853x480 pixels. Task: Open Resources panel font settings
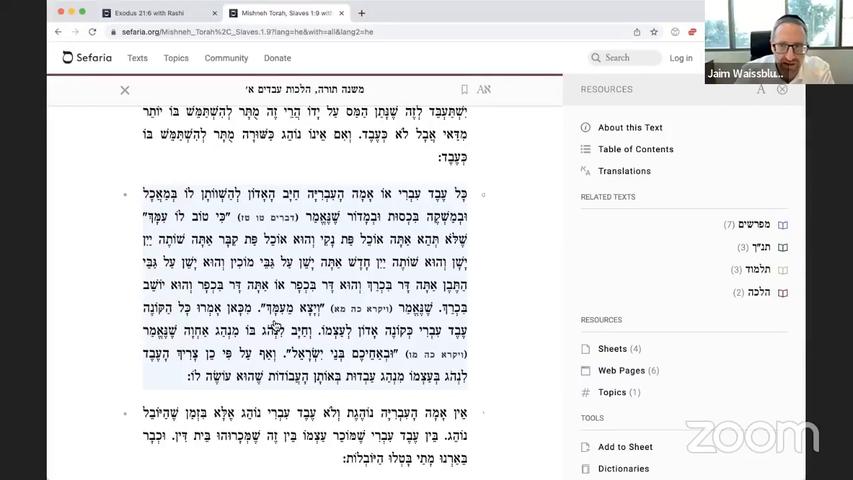(x=761, y=90)
